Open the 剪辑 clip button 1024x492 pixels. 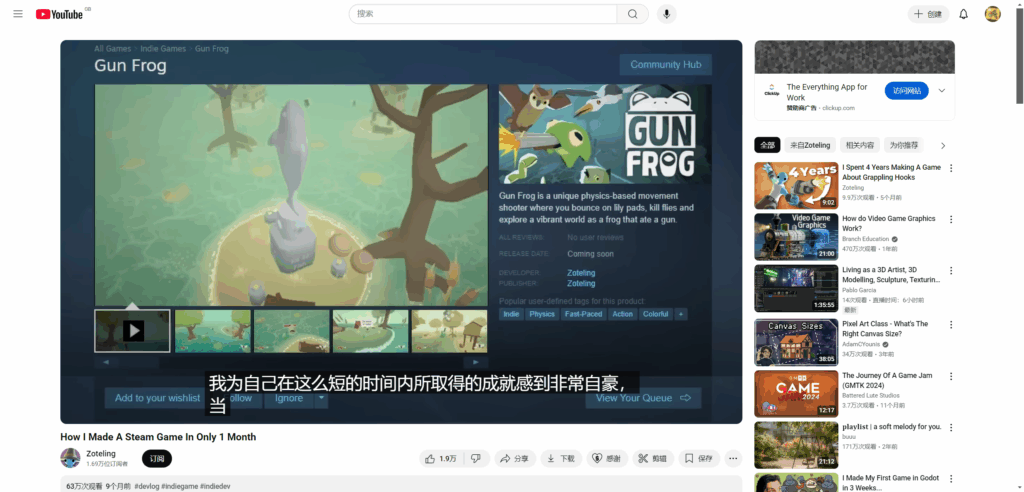652,459
